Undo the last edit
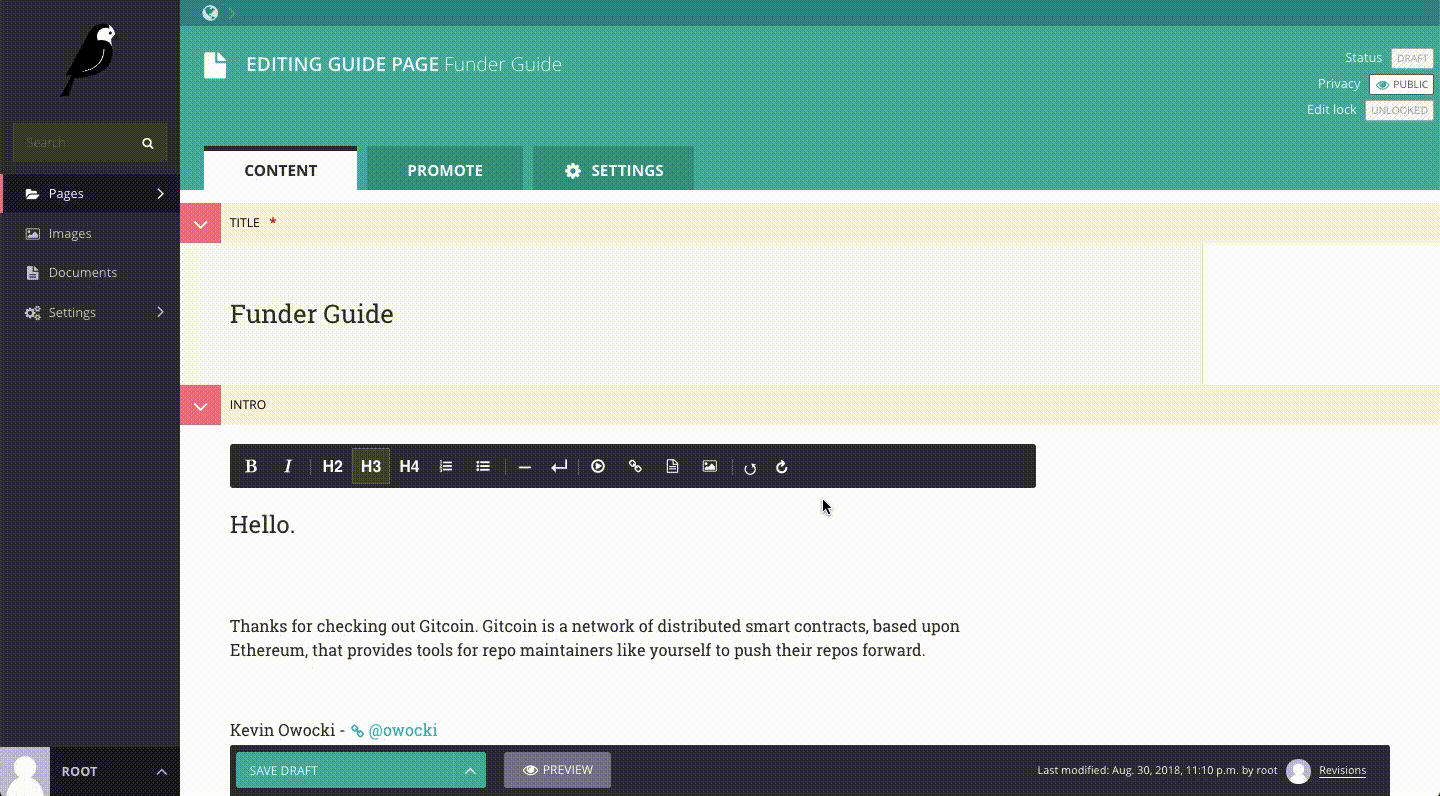 (750, 467)
